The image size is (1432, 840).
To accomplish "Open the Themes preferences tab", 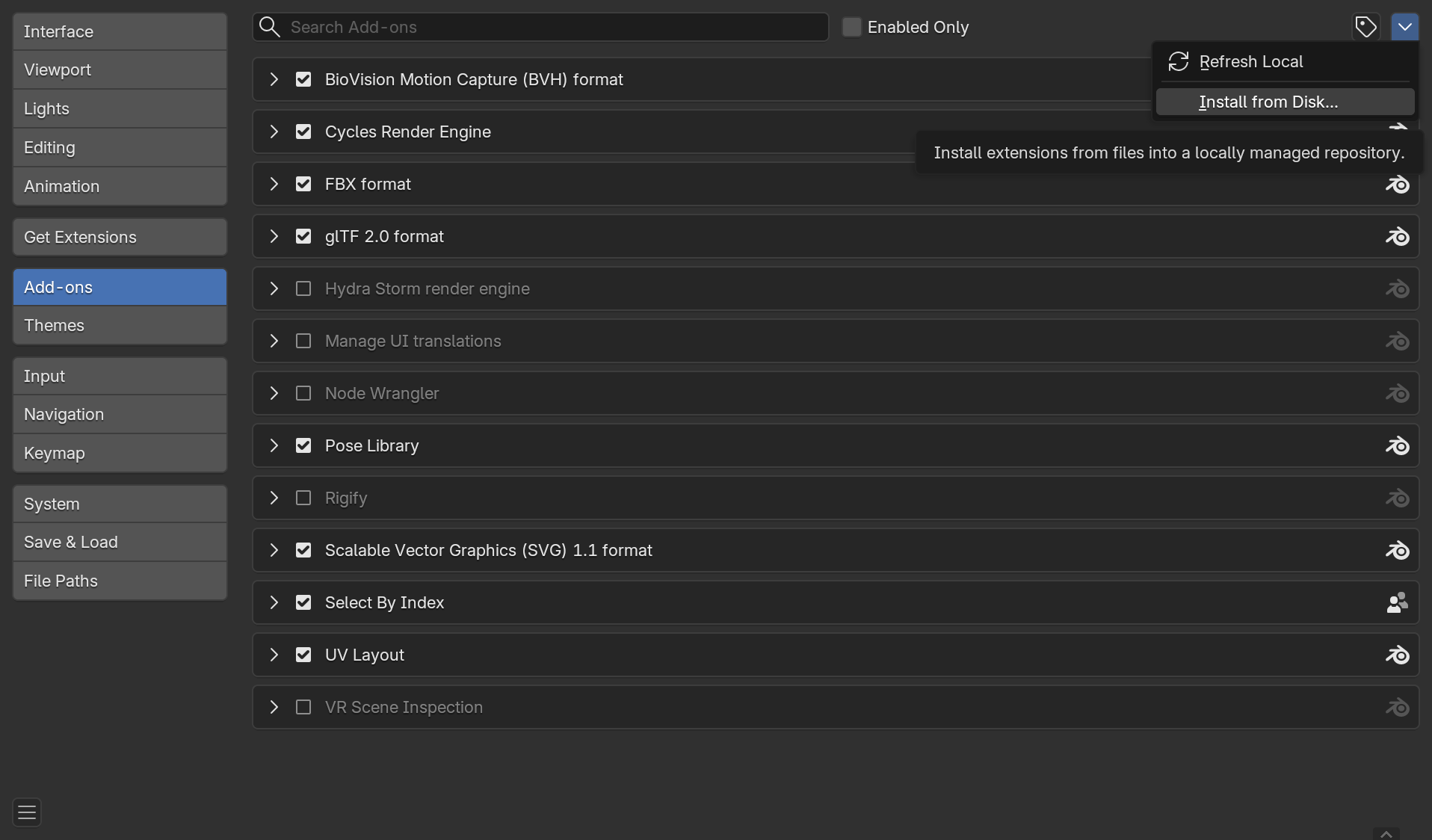I will point(120,325).
